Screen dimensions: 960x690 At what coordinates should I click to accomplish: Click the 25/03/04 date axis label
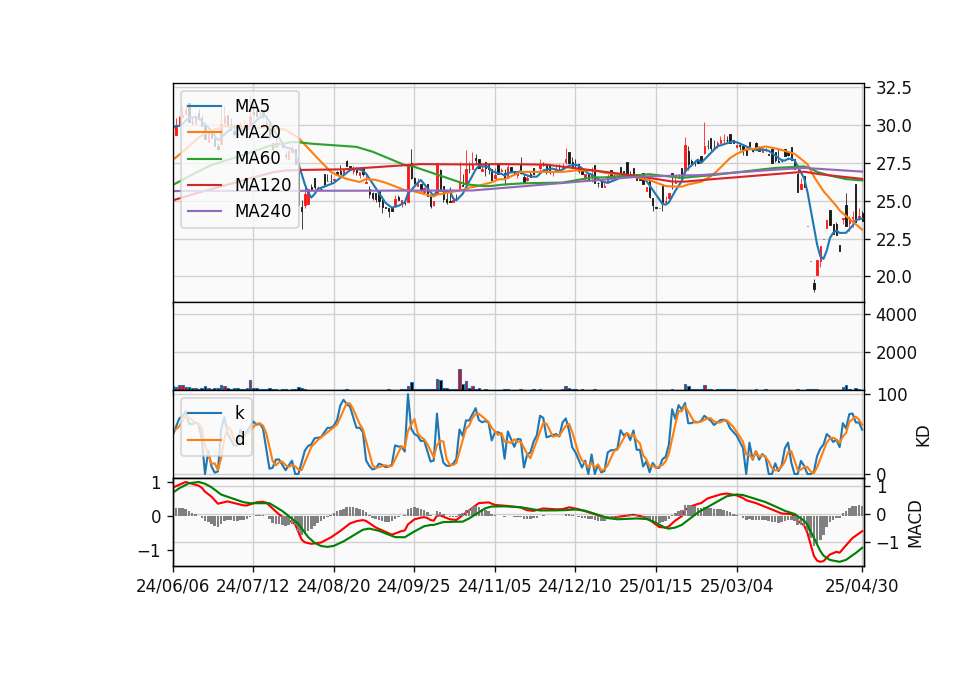(x=737, y=586)
